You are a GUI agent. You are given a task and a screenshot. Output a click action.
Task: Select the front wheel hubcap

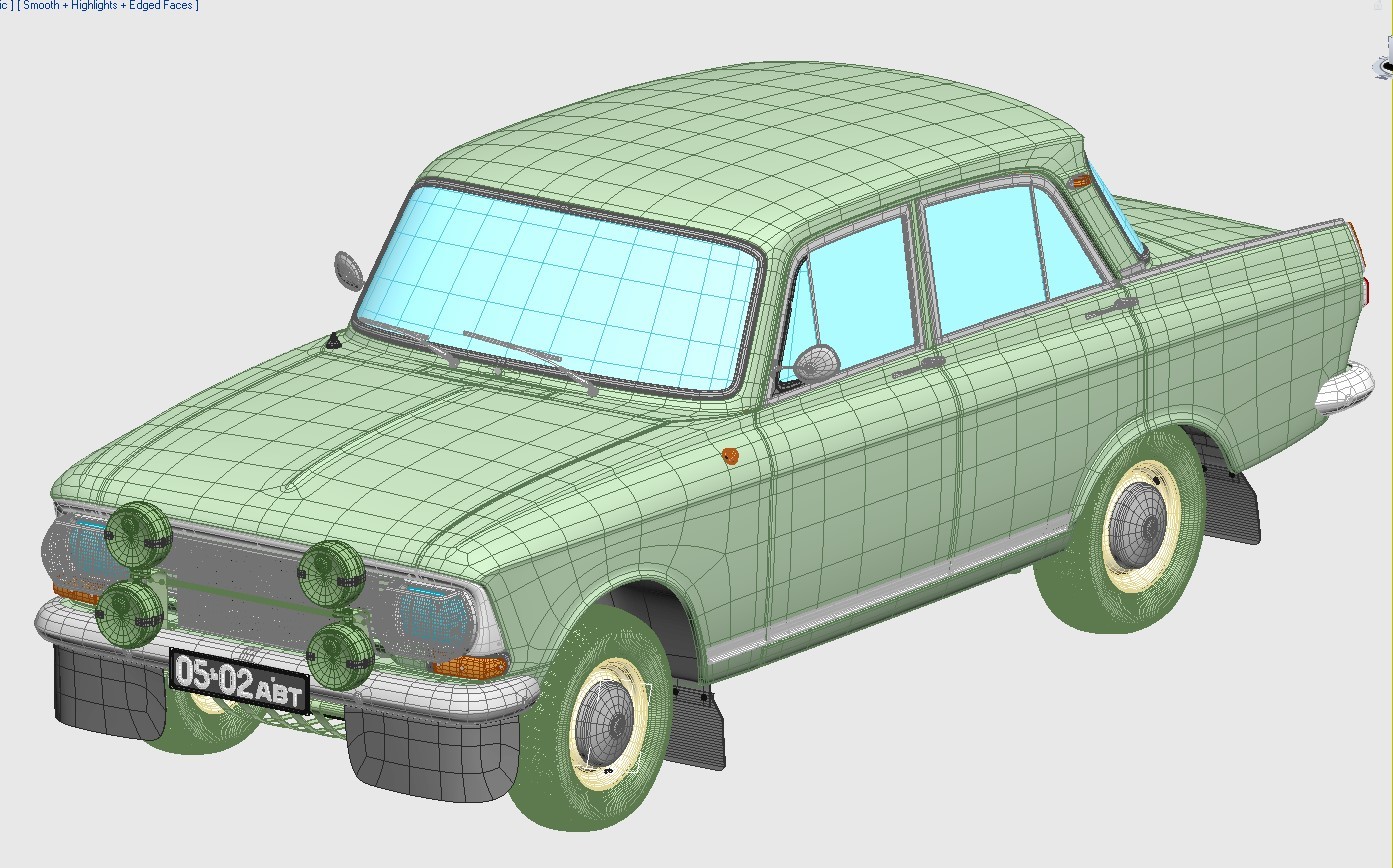click(606, 722)
